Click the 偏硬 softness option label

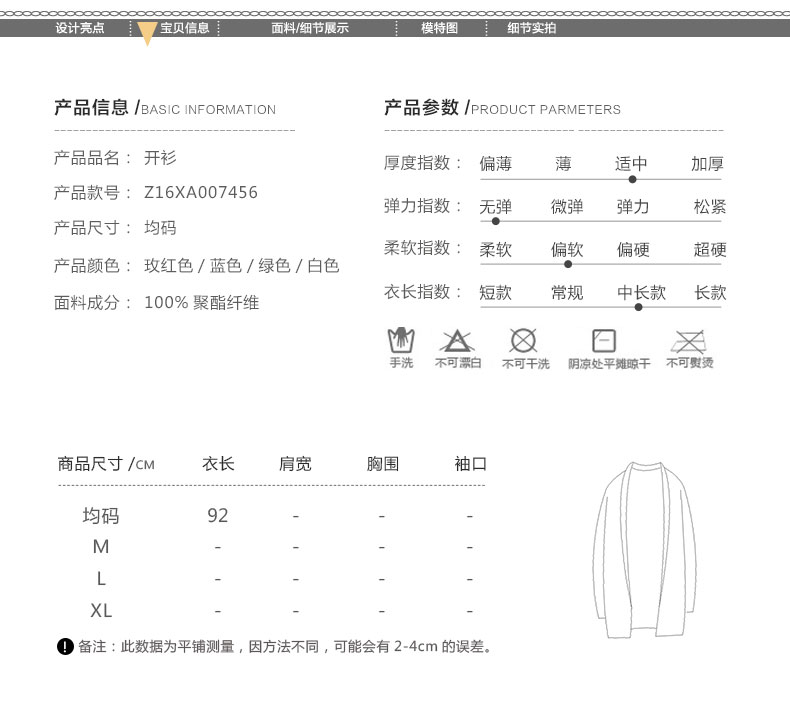click(x=633, y=249)
